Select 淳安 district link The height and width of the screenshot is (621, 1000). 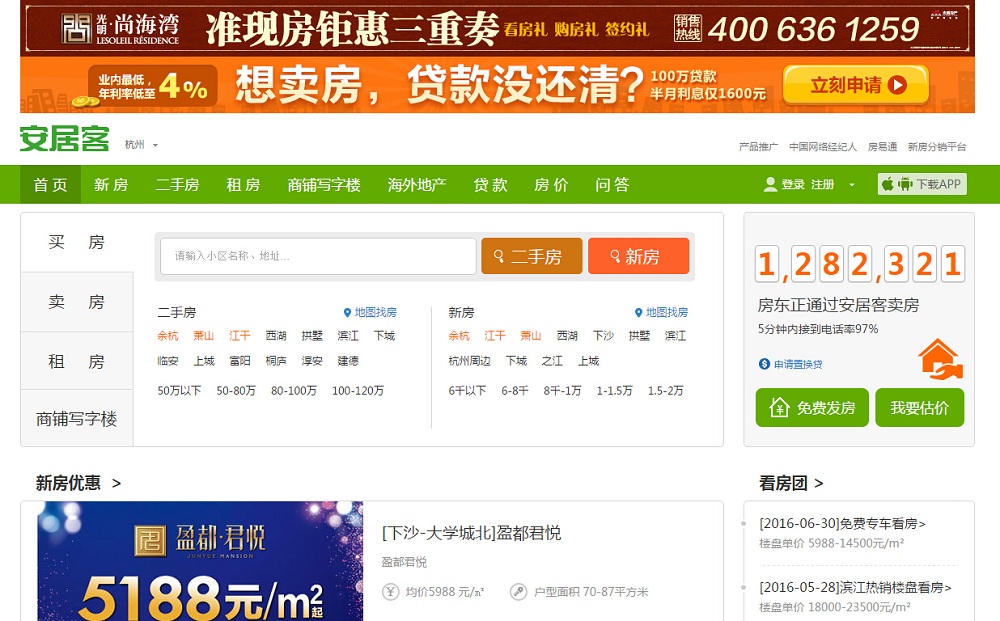312,361
